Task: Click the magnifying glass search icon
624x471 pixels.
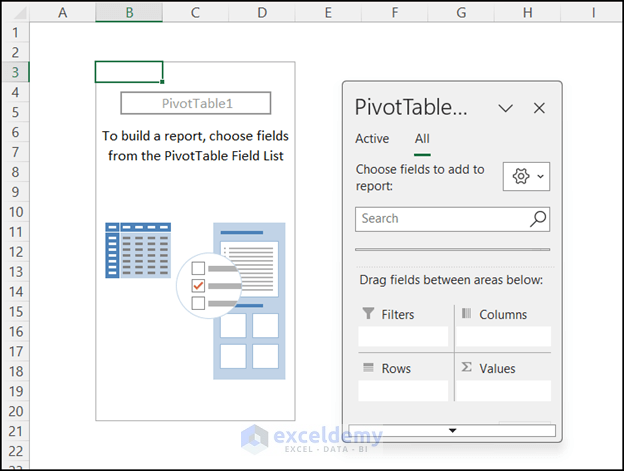Action: [x=538, y=219]
